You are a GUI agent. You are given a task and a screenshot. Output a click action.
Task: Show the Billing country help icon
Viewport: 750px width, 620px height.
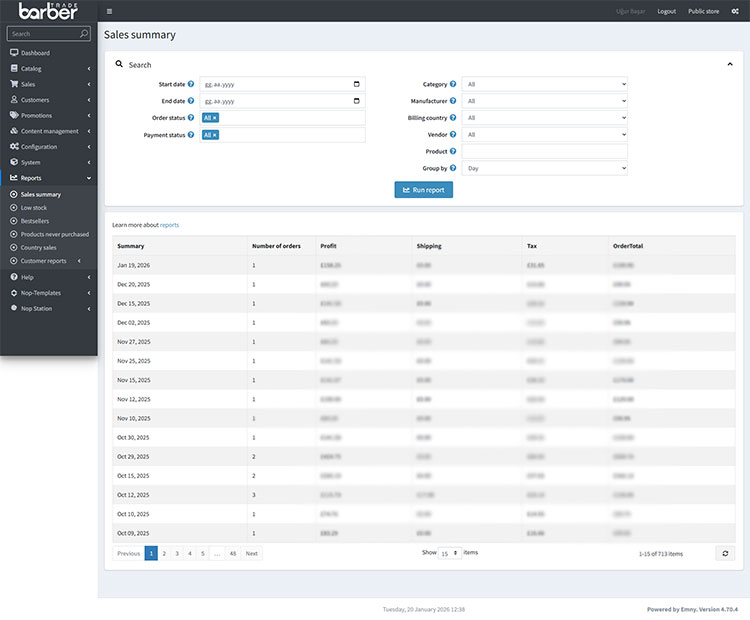(453, 118)
